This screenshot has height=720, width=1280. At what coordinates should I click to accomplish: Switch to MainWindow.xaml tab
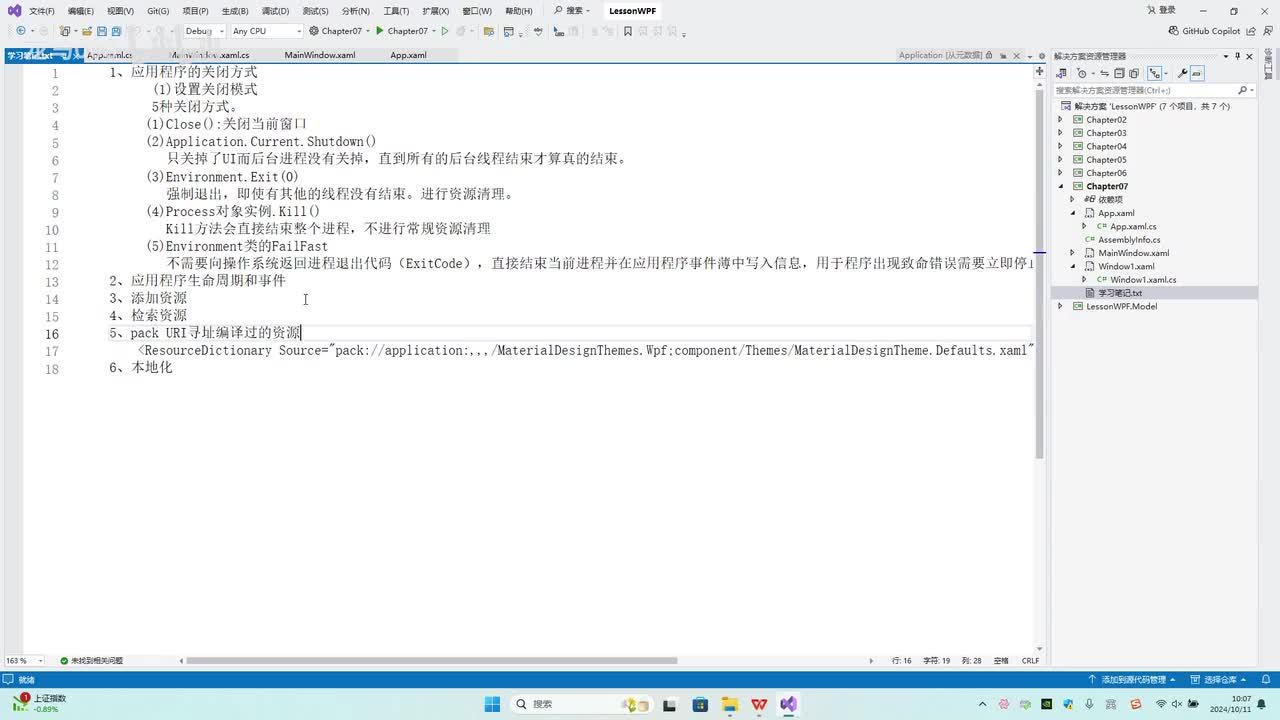[320, 56]
